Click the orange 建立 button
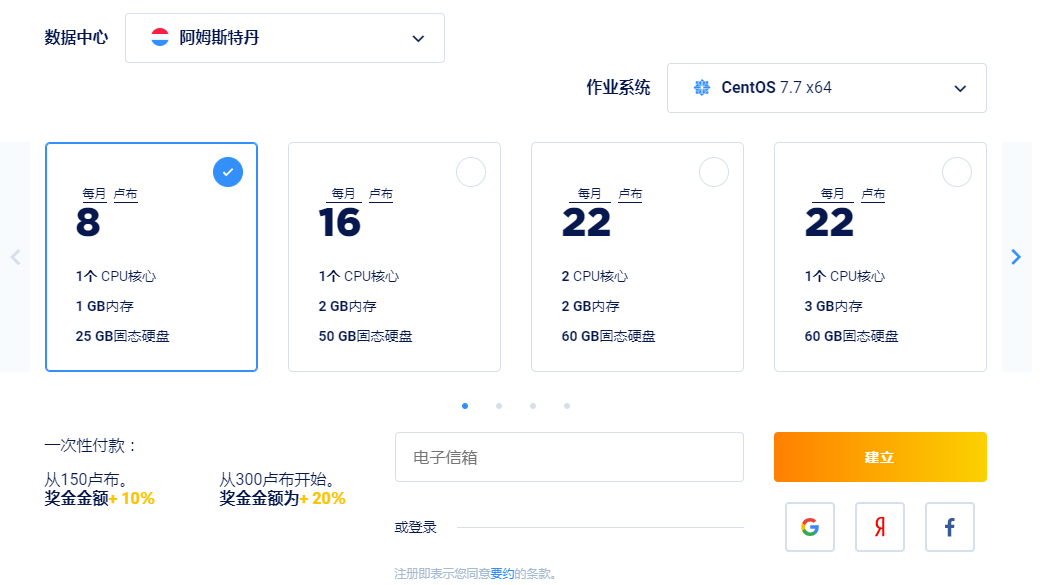This screenshot has height=585, width=1064. point(880,457)
